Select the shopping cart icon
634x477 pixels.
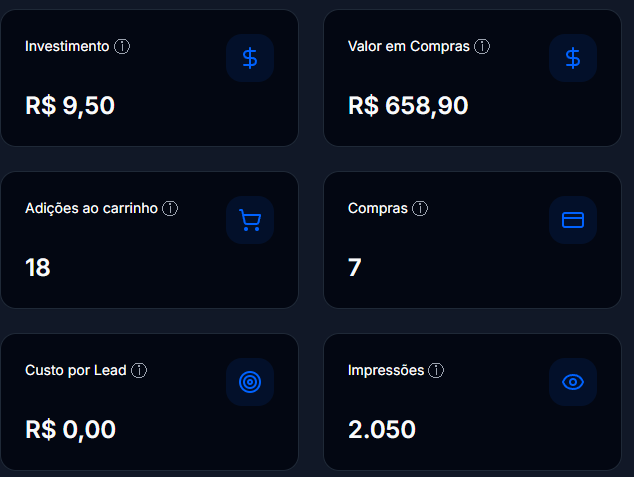[x=250, y=220]
